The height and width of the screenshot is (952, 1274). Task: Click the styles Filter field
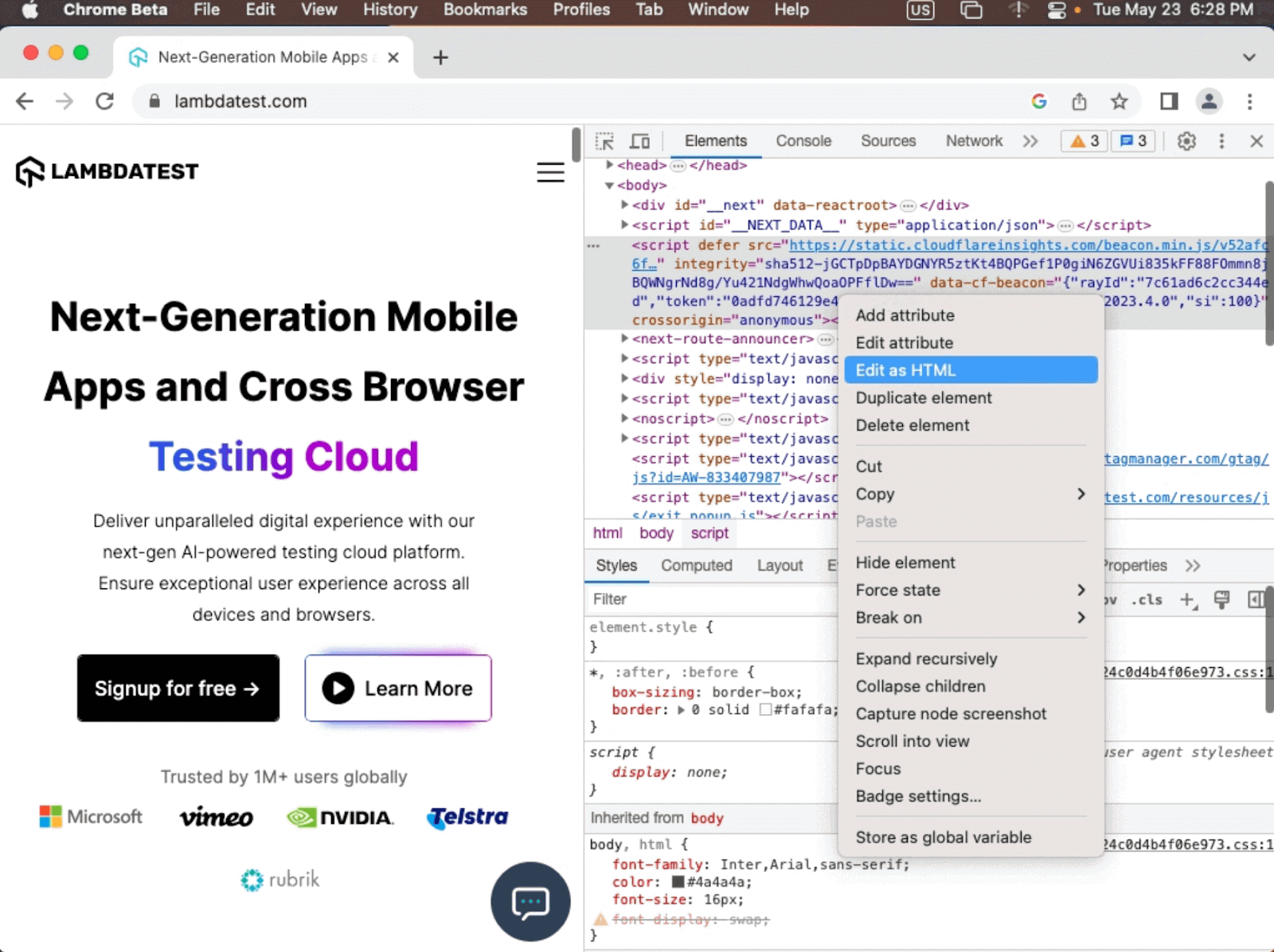click(x=711, y=599)
